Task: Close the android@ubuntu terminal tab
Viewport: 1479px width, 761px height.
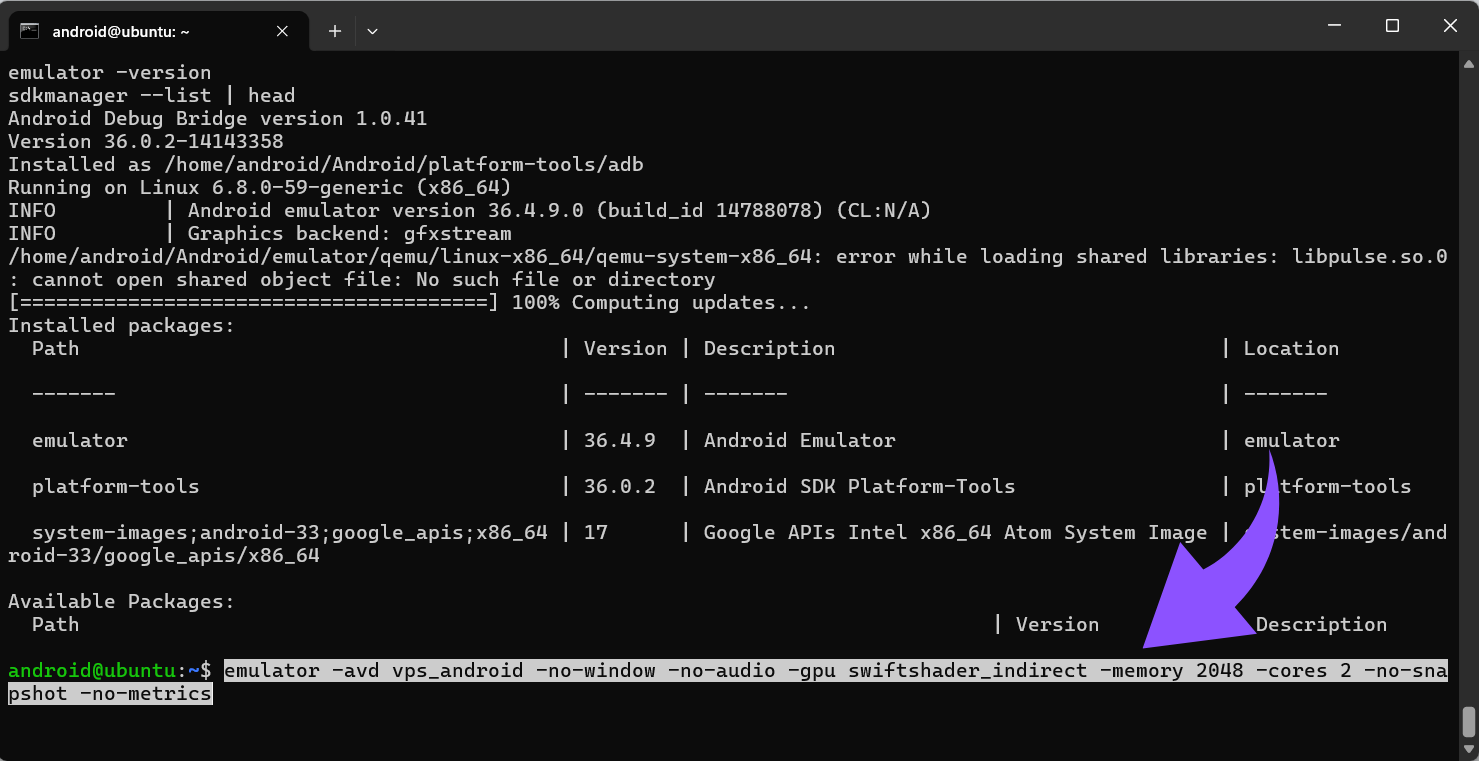Action: (282, 31)
